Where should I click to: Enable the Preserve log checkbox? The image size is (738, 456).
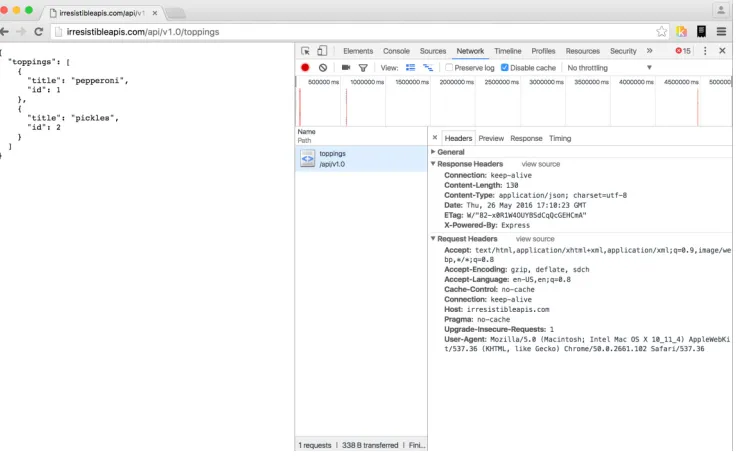[x=449, y=68]
